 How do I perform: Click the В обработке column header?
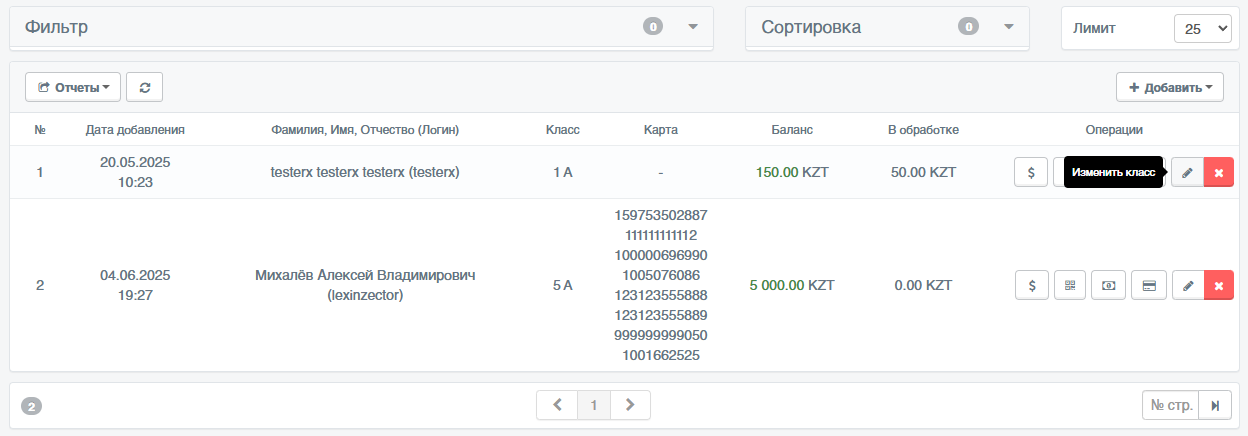pyautogui.click(x=923, y=130)
